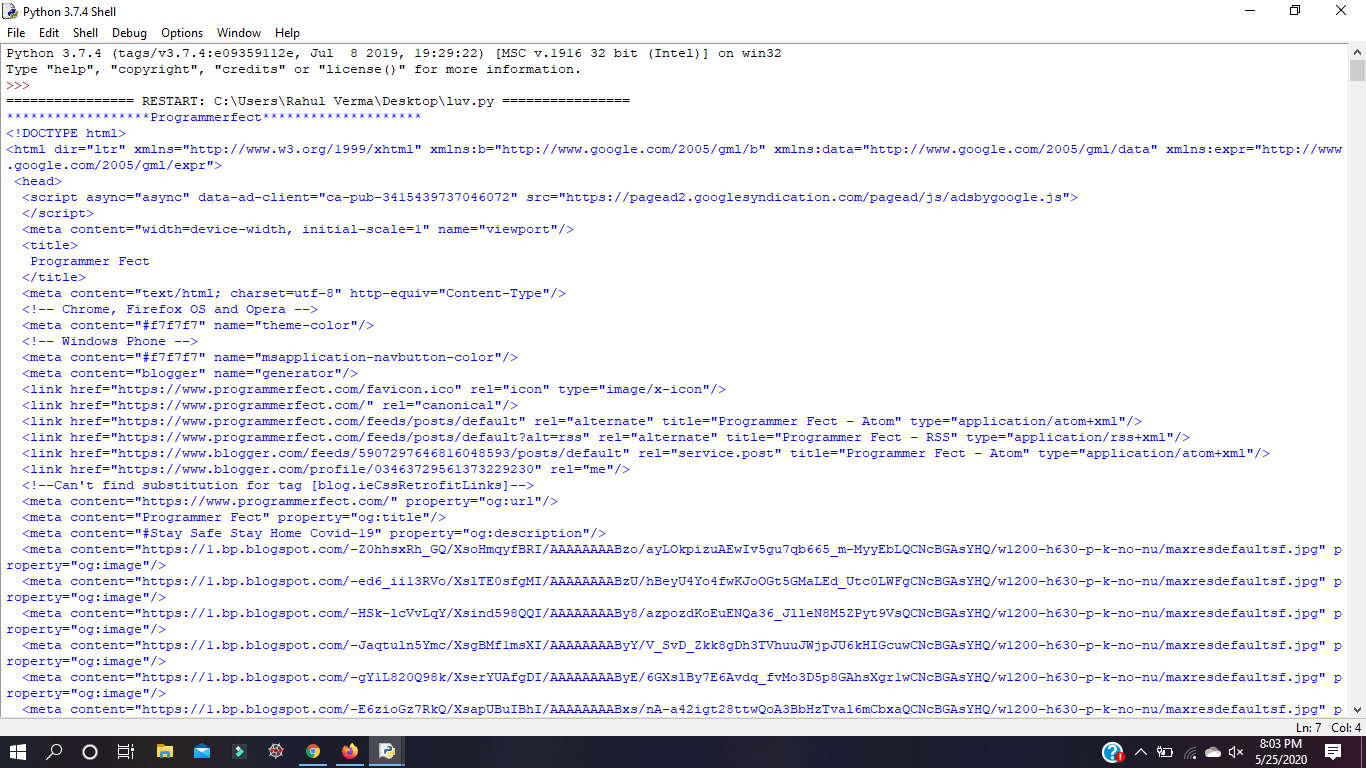Click the 'RESTART: C:\Users\Rahul Verma\Desktop\luv.py' line
Screen dimensions: 1366x768
pos(318,101)
